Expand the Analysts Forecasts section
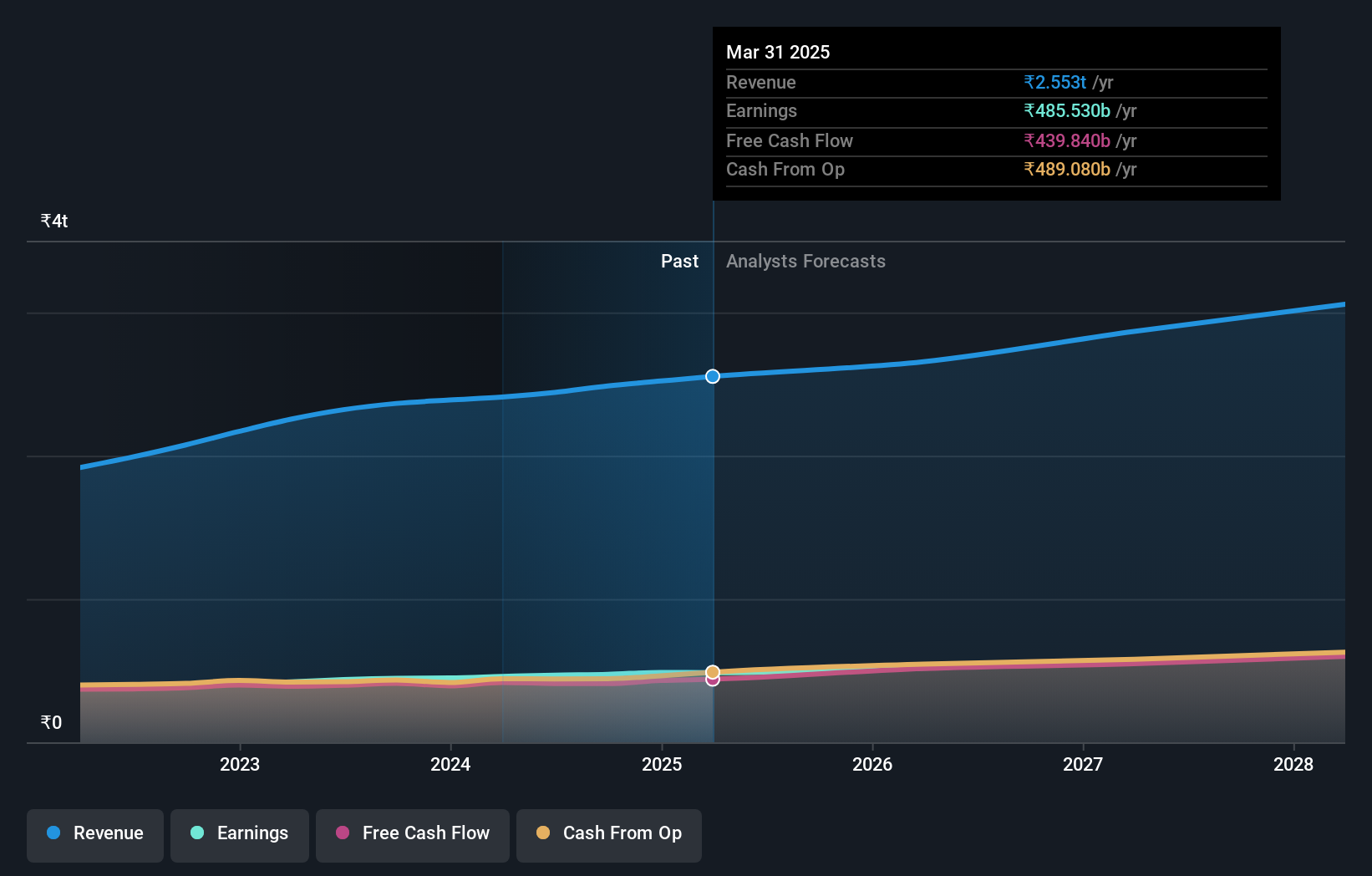The height and width of the screenshot is (876, 1372). coord(805,261)
